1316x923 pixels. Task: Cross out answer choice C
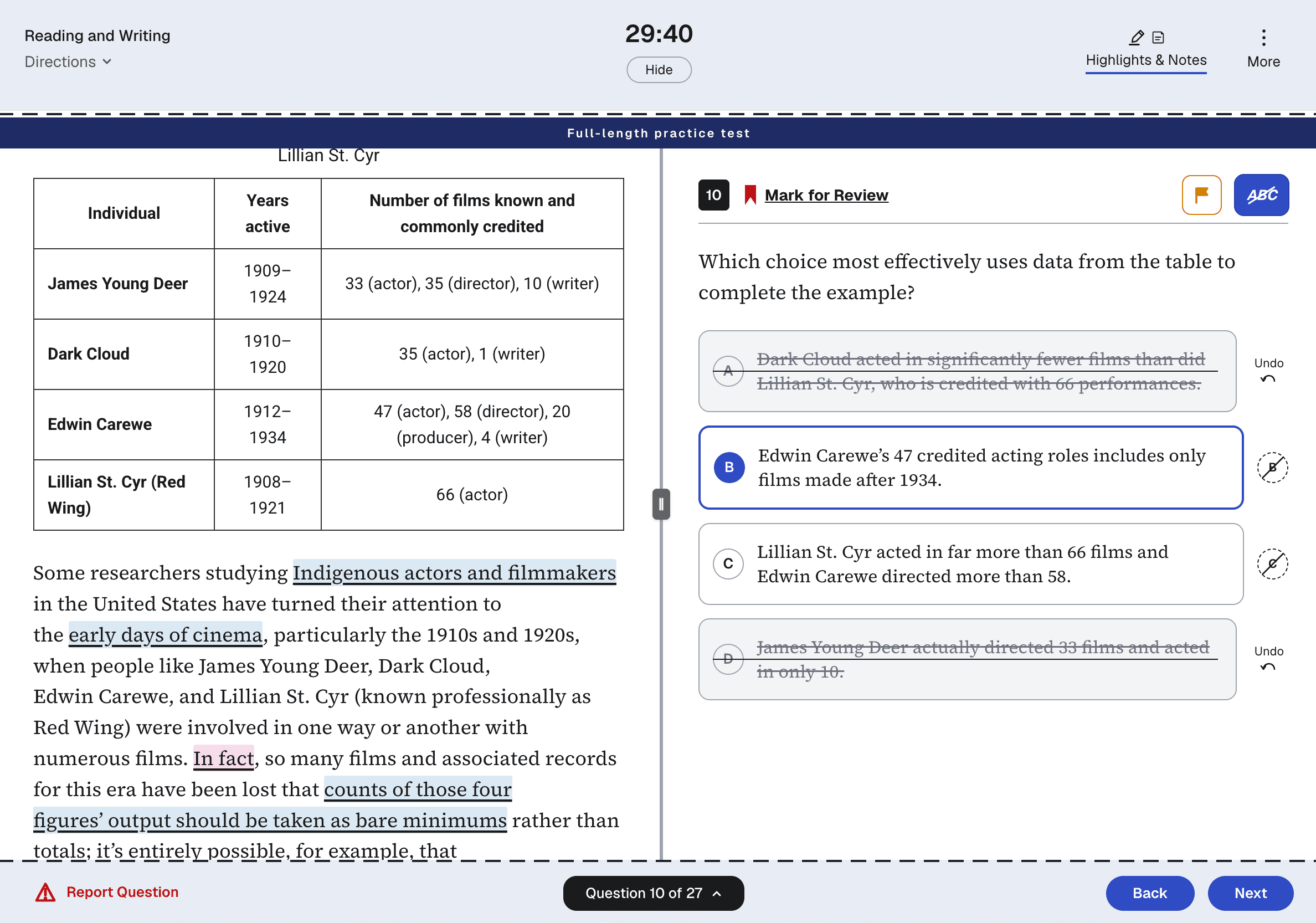point(1272,563)
